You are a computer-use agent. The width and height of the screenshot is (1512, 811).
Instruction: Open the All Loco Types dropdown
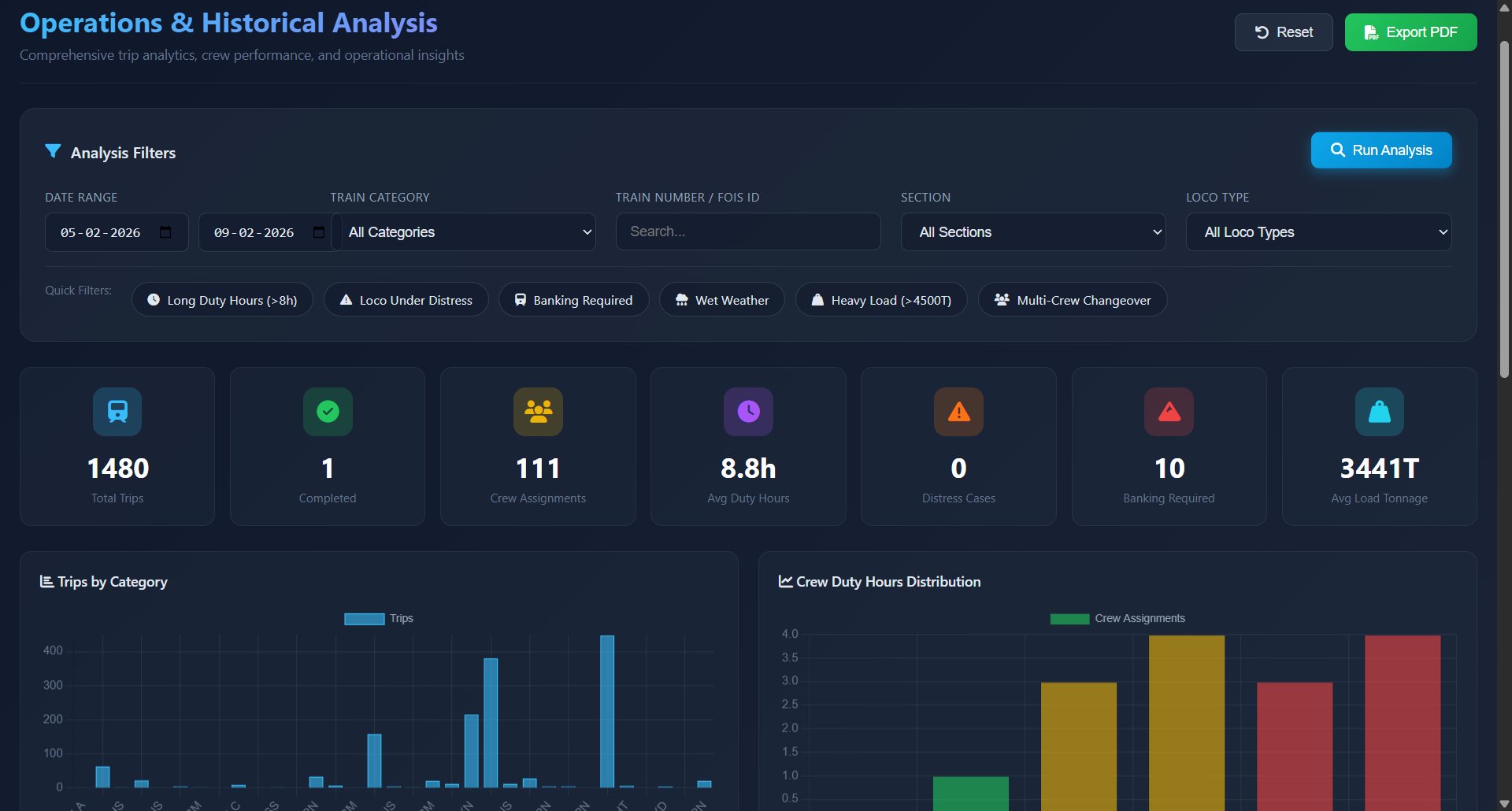(x=1318, y=231)
